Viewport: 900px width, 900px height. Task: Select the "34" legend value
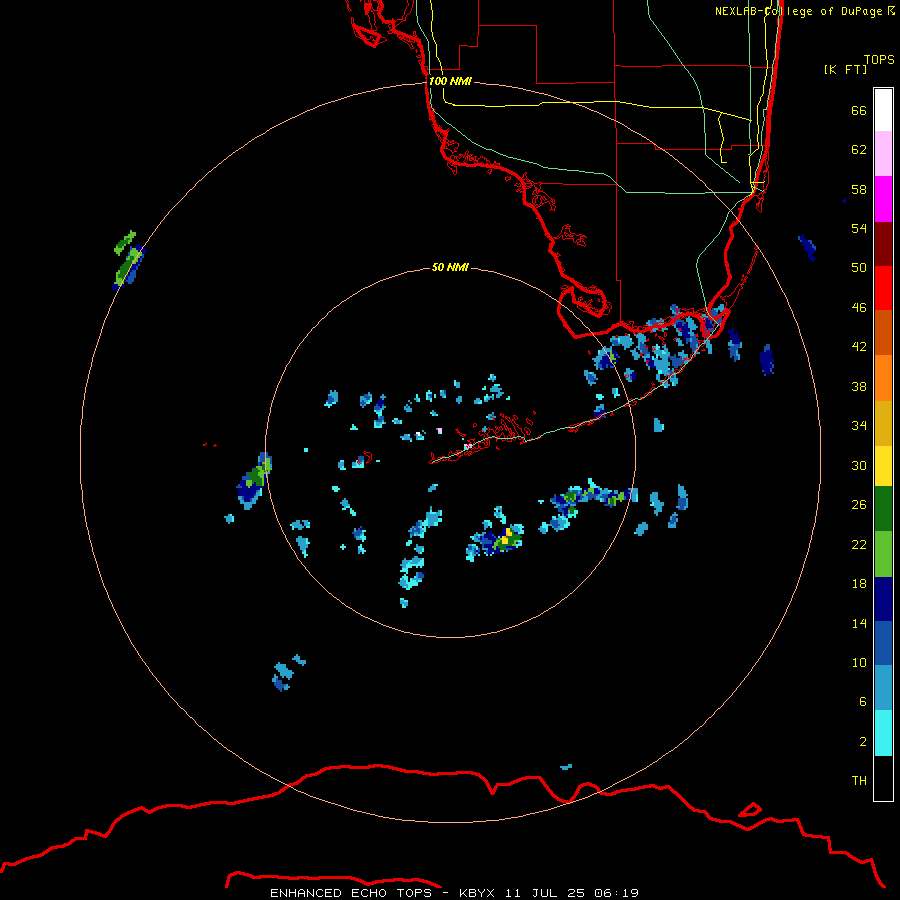859,426
